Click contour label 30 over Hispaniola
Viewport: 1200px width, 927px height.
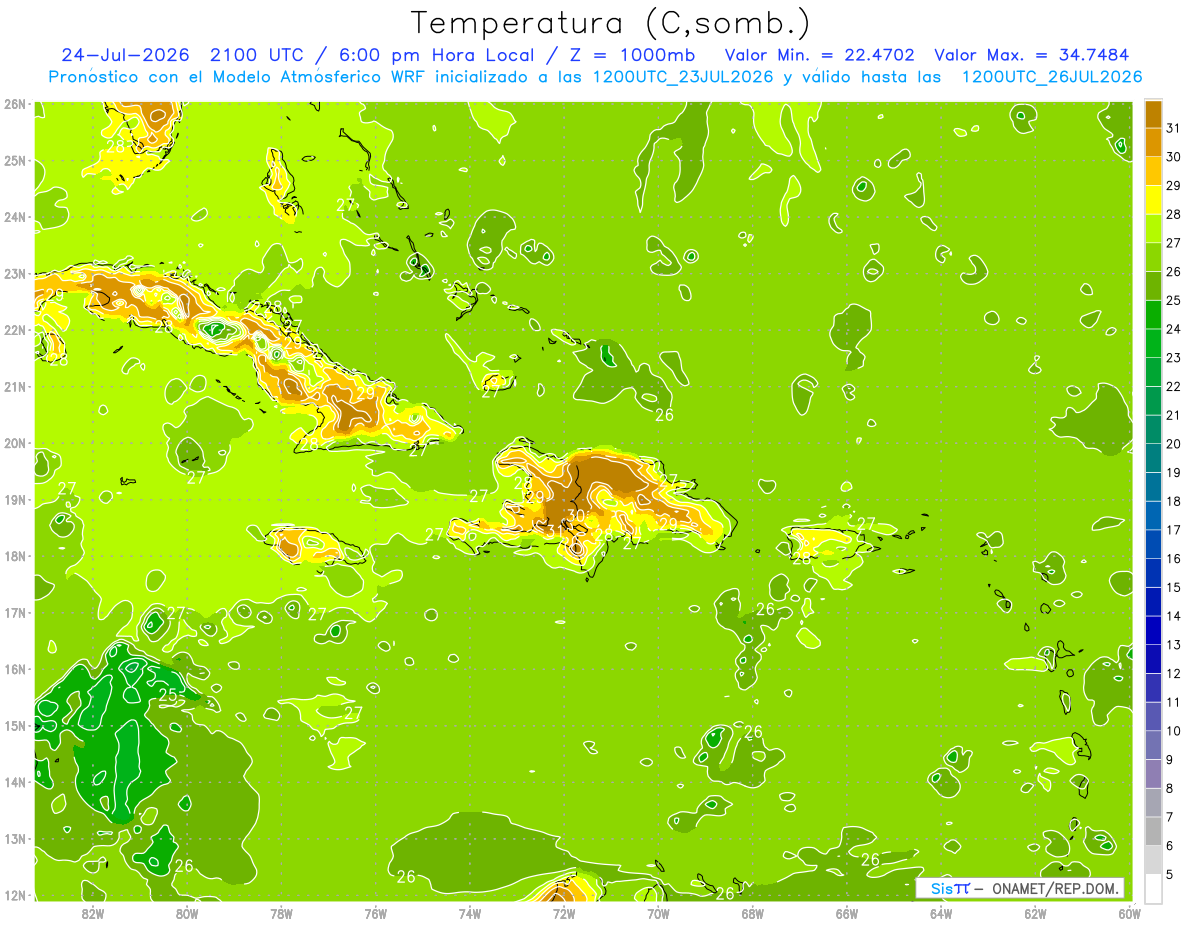point(576,516)
